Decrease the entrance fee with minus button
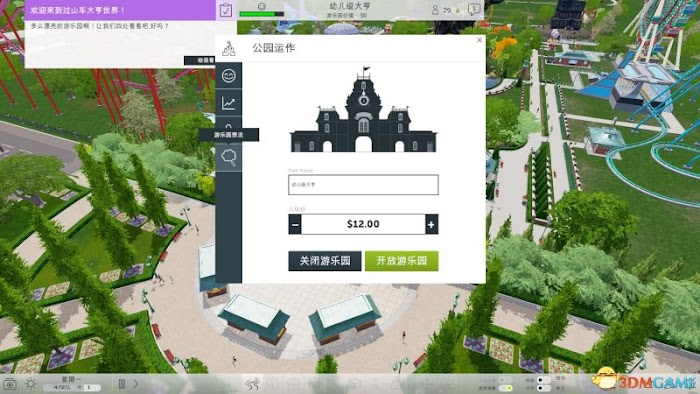 coord(295,224)
